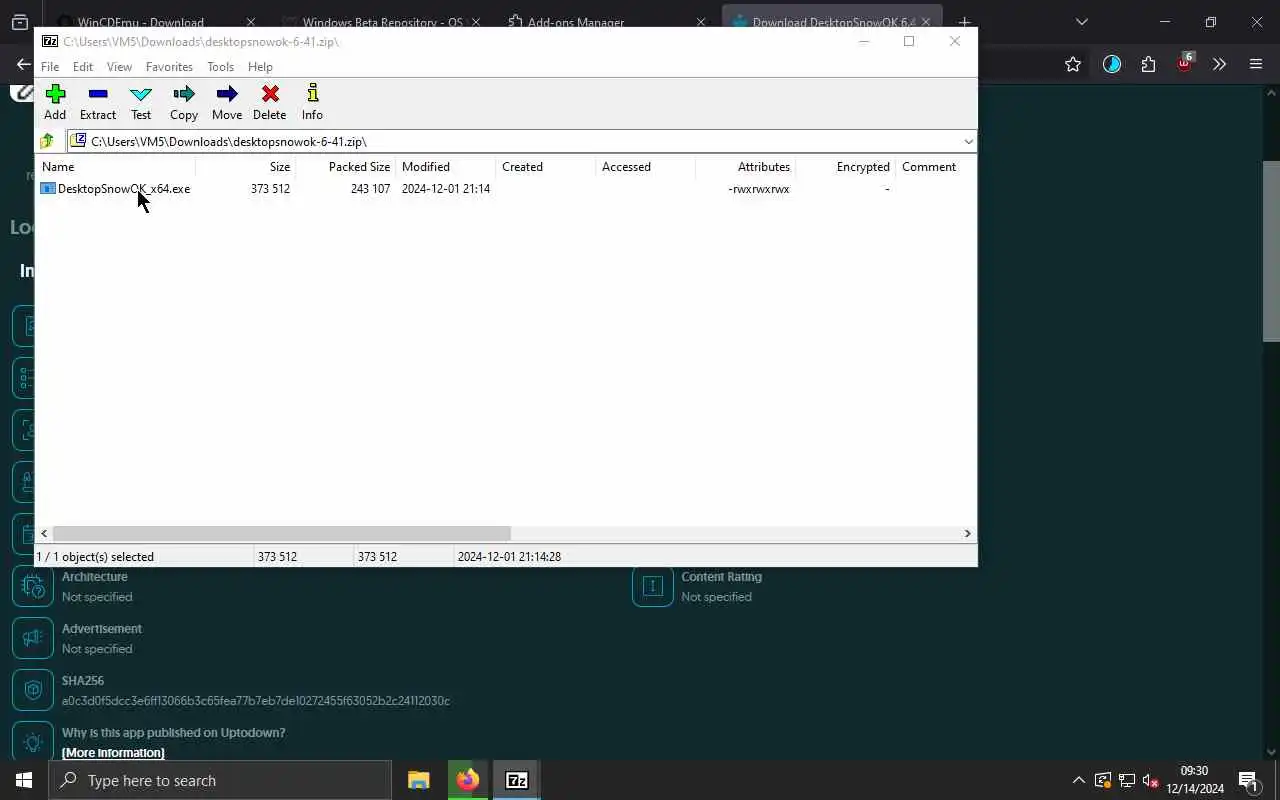Open the Edit menu

(x=83, y=67)
